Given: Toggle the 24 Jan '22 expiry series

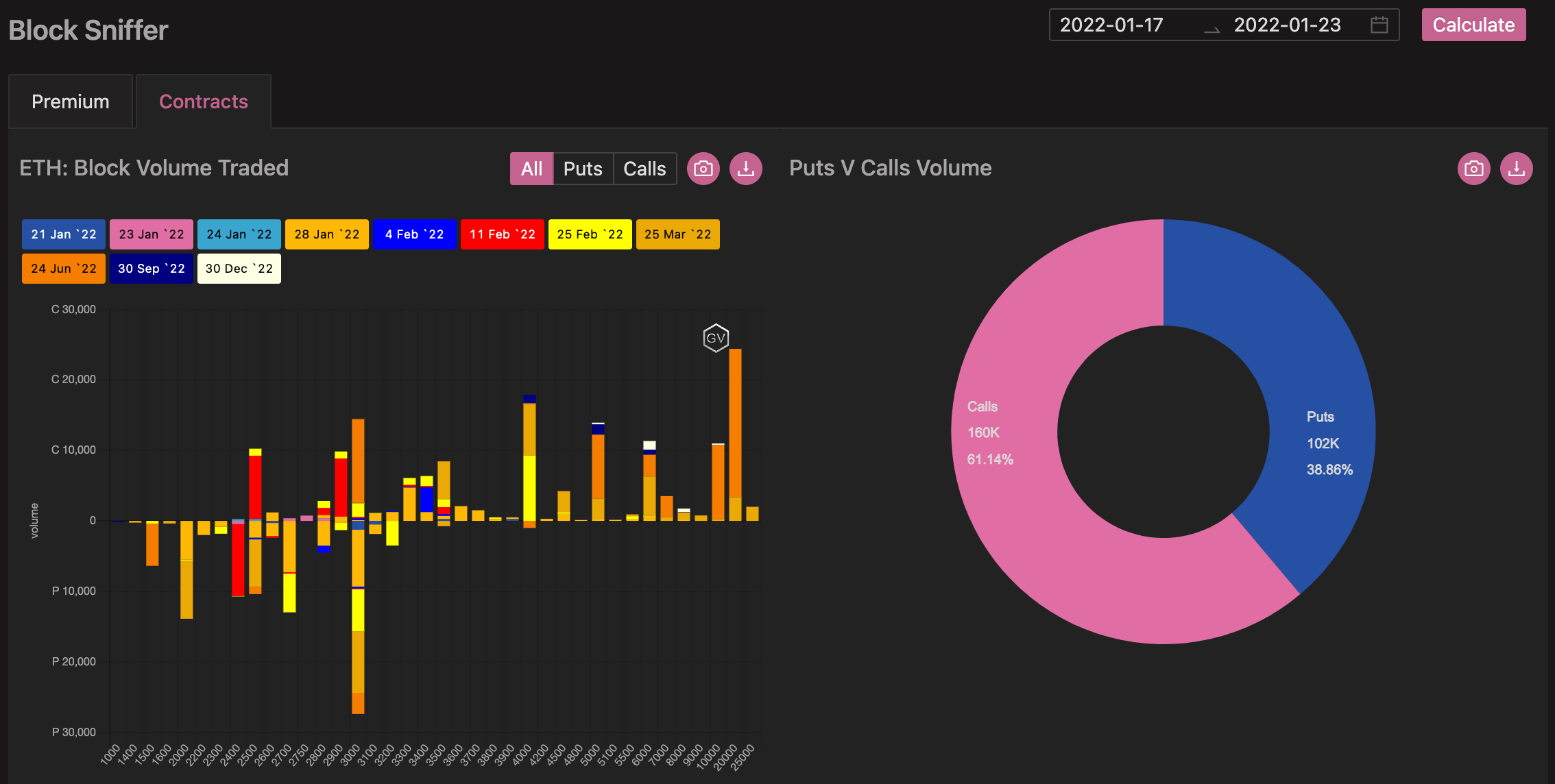Looking at the screenshot, I should [x=239, y=234].
